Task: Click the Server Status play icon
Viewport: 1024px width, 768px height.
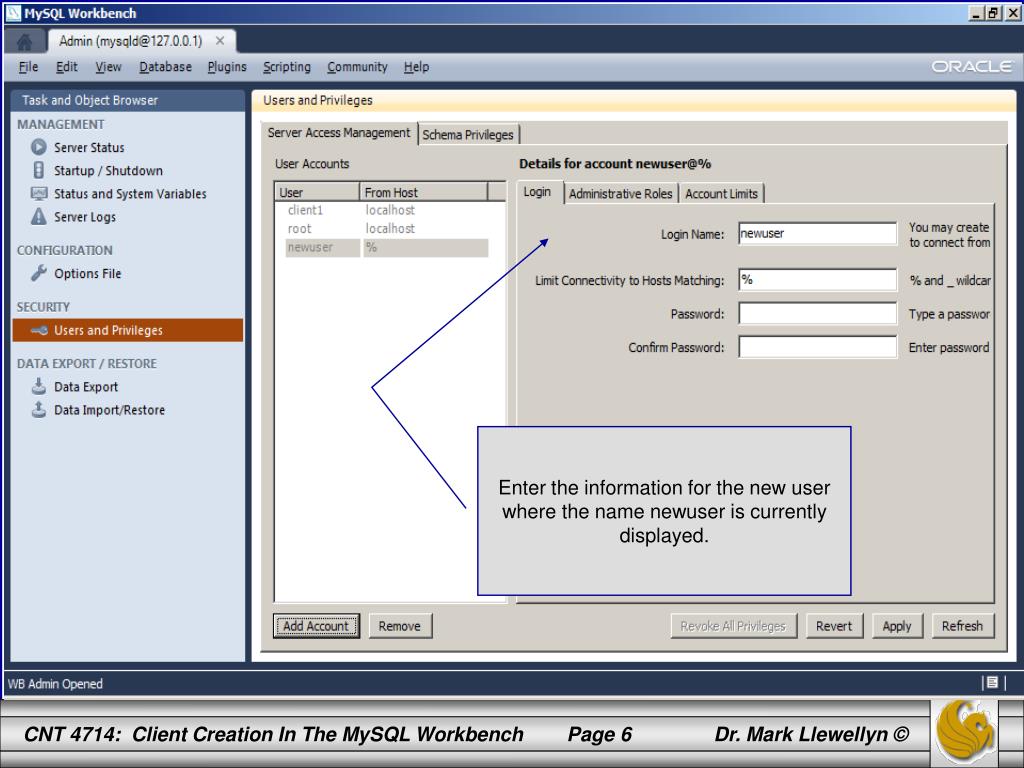Action: coord(39,147)
